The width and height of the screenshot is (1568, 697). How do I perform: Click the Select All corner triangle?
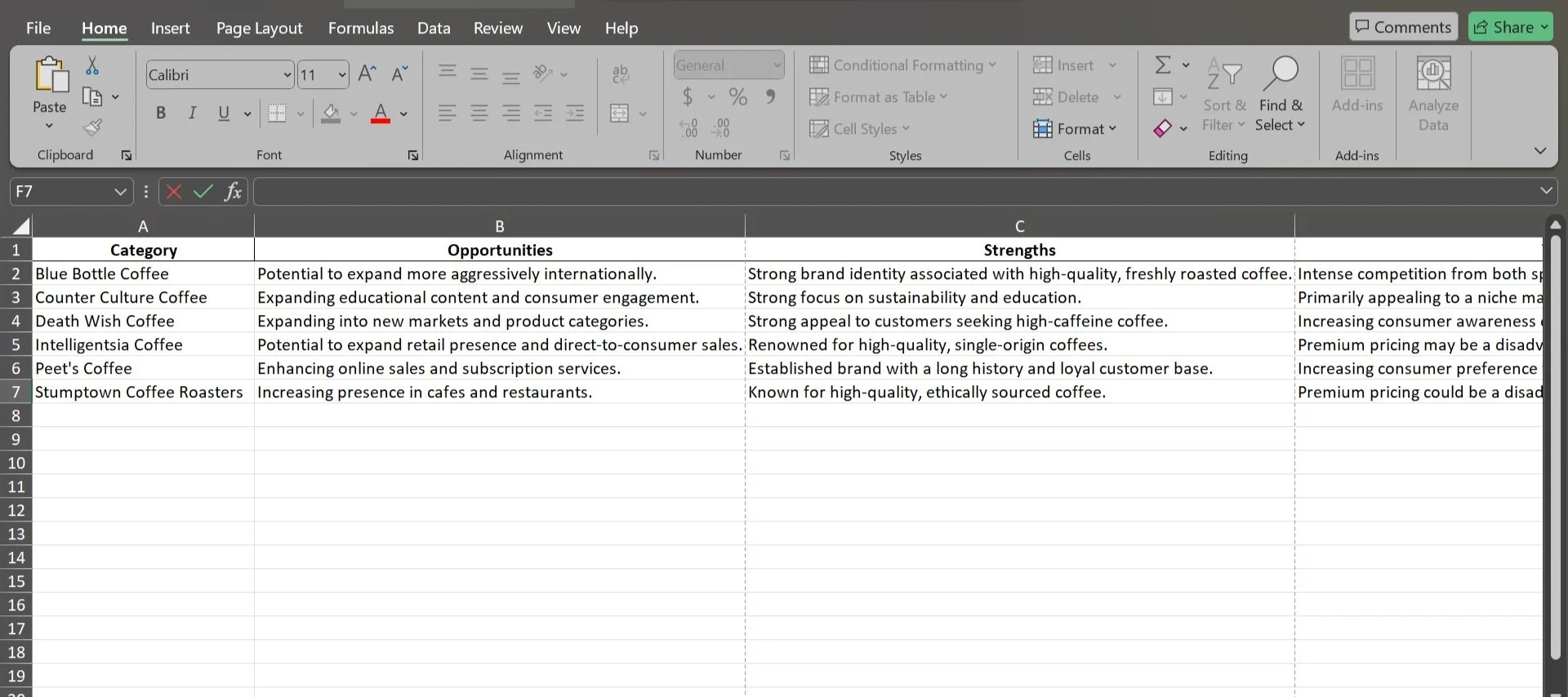coord(20,226)
